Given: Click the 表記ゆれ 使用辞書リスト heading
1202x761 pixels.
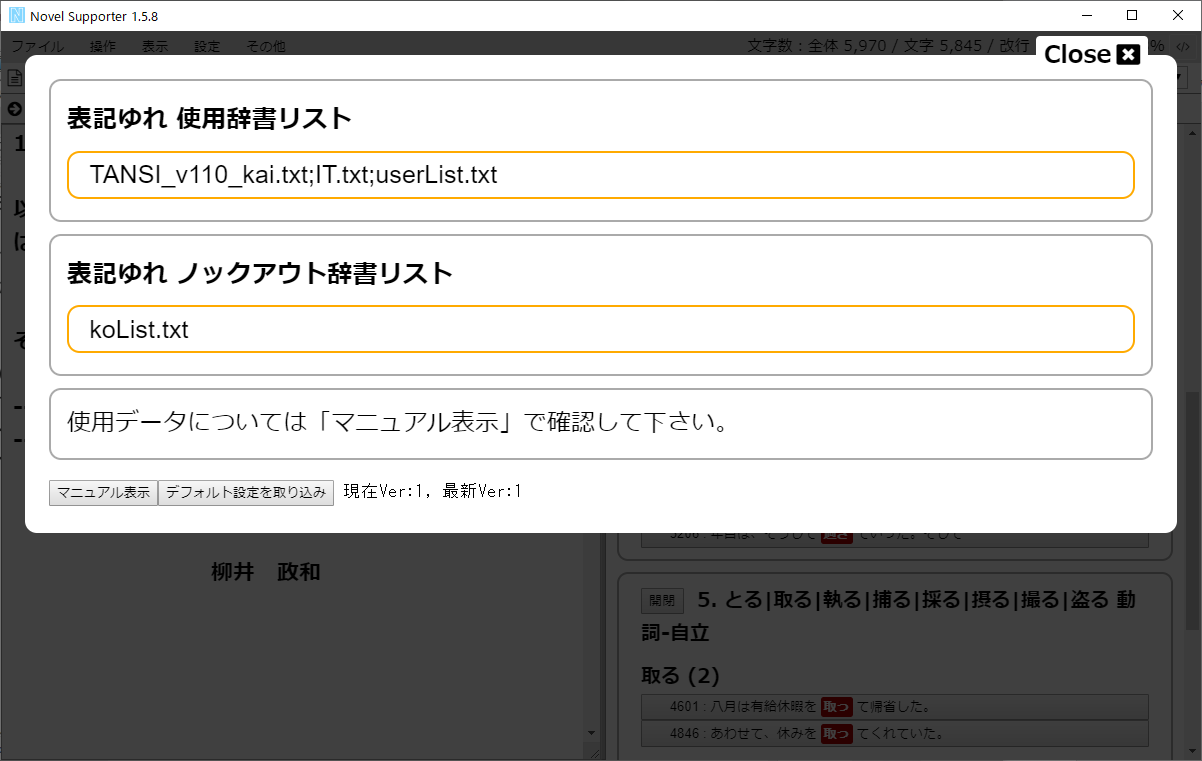Looking at the screenshot, I should point(210,118).
